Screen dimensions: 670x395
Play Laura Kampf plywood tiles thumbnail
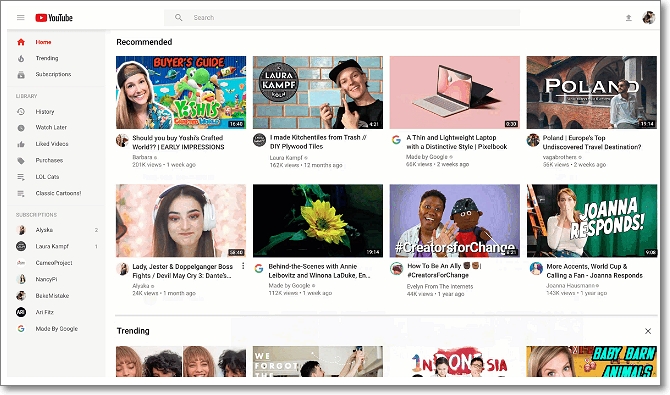(x=318, y=92)
